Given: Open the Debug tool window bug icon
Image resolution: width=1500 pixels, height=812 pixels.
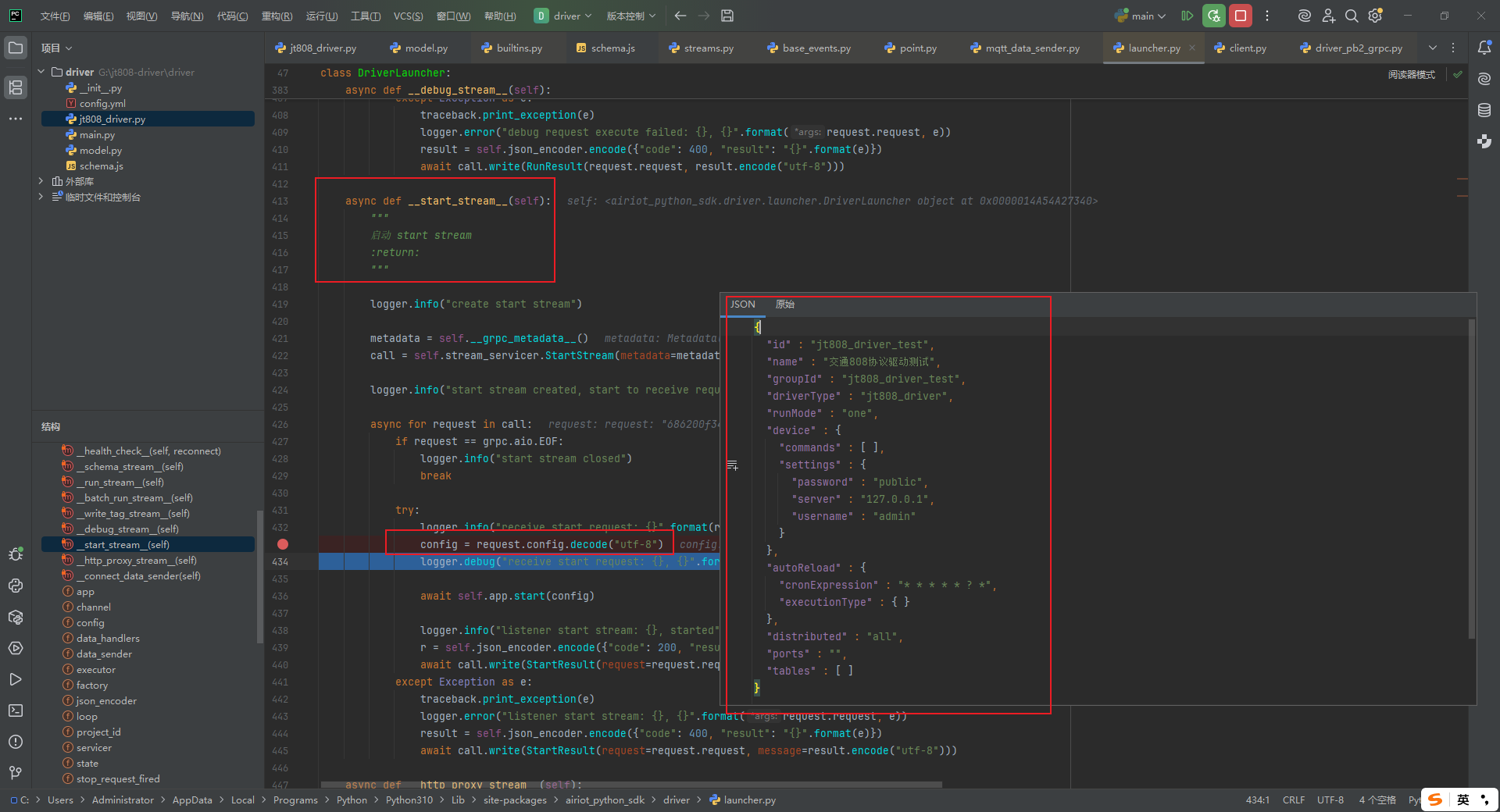Looking at the screenshot, I should tap(16, 554).
